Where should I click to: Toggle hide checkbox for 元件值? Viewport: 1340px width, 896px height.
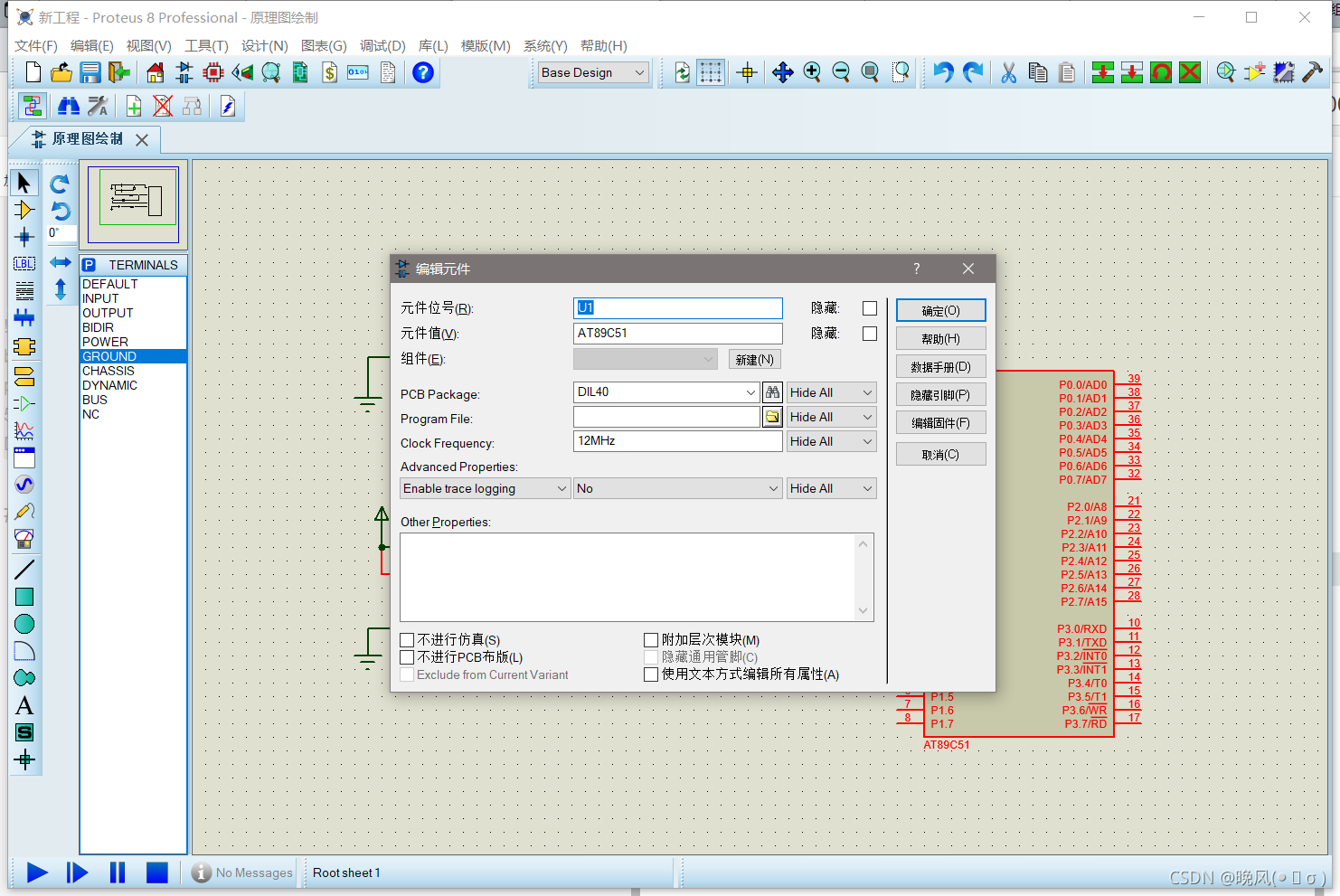(x=870, y=334)
